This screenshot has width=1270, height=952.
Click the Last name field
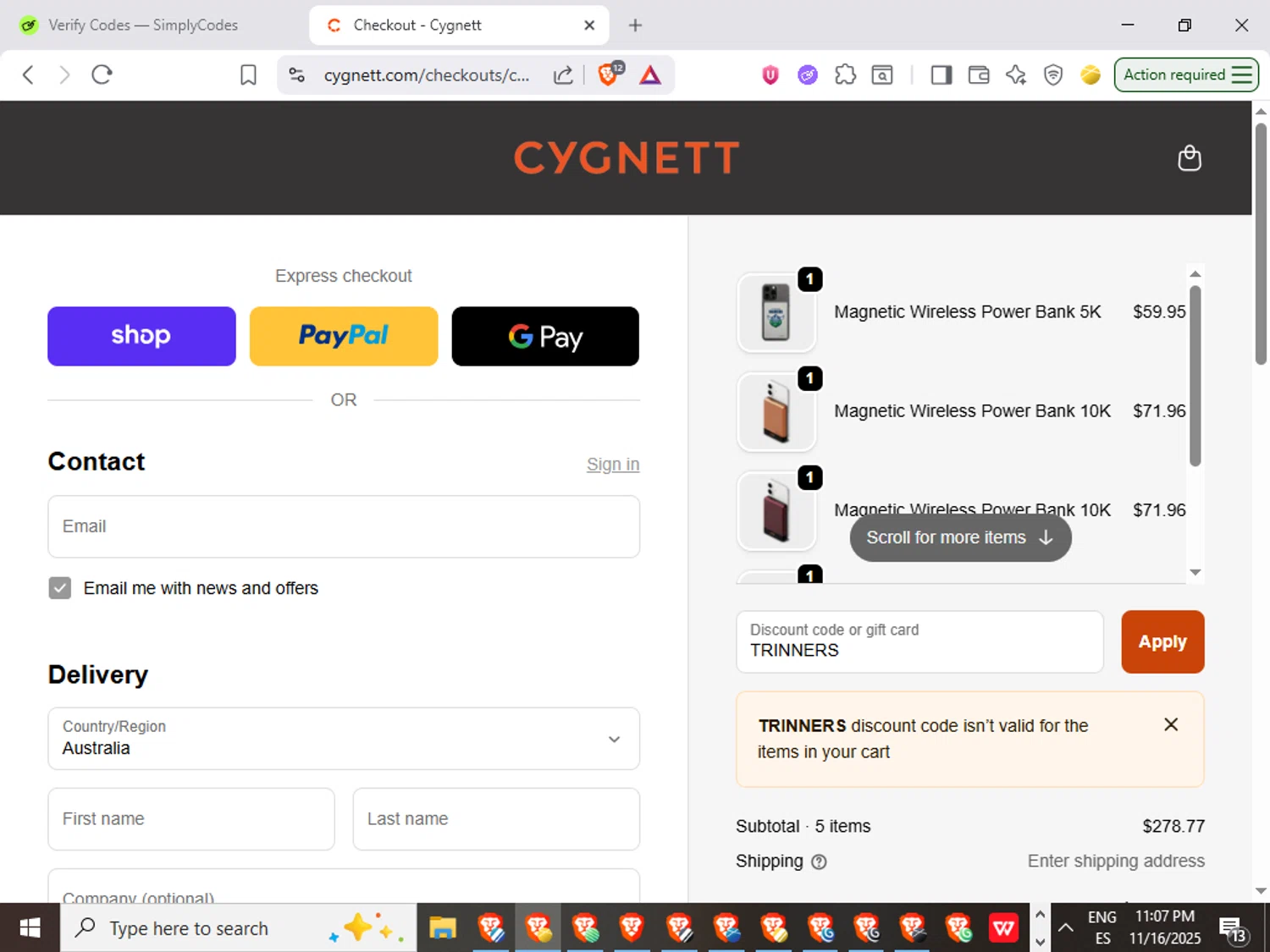(496, 819)
